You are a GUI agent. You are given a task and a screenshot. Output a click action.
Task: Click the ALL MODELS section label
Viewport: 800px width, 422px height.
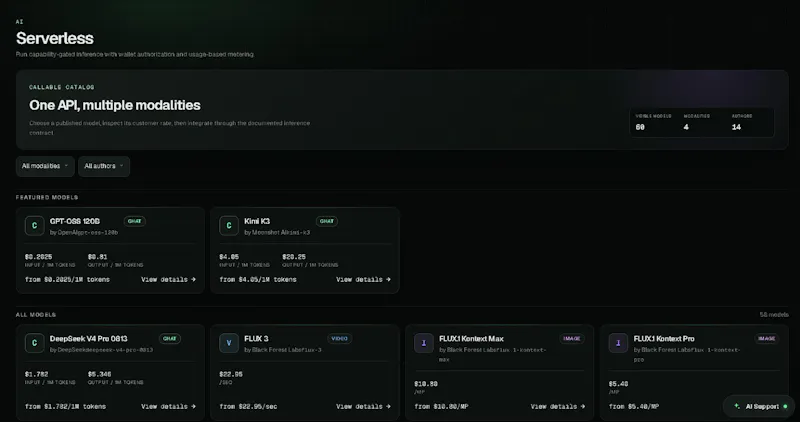click(36, 315)
